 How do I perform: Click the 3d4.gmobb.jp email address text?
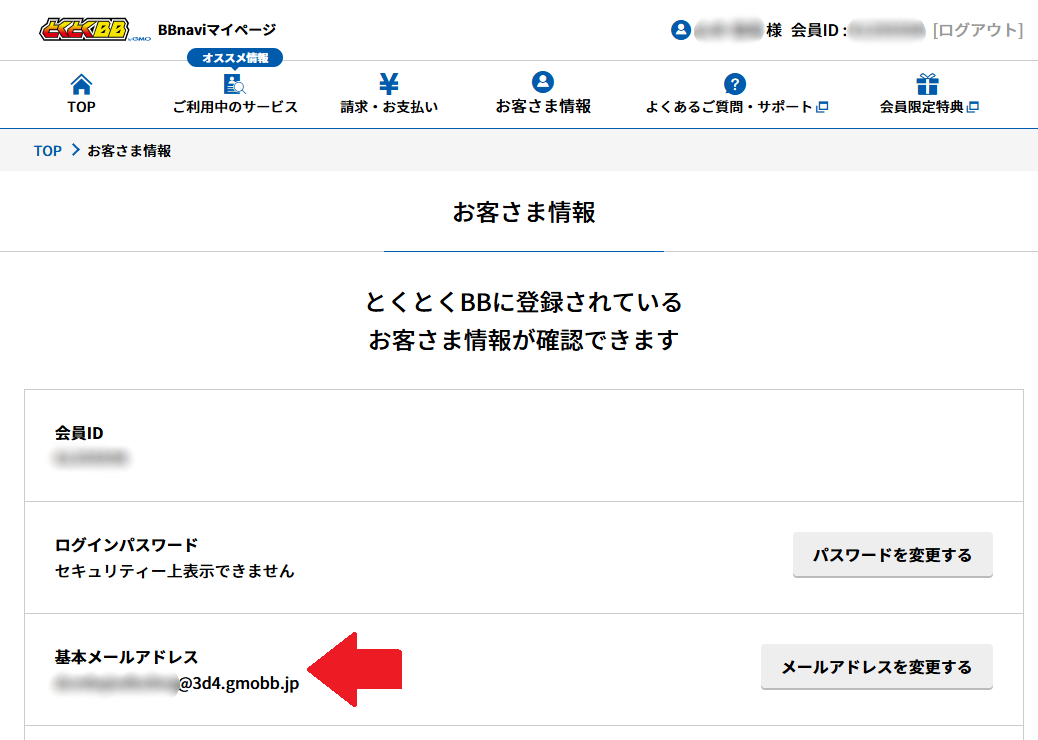tap(238, 685)
